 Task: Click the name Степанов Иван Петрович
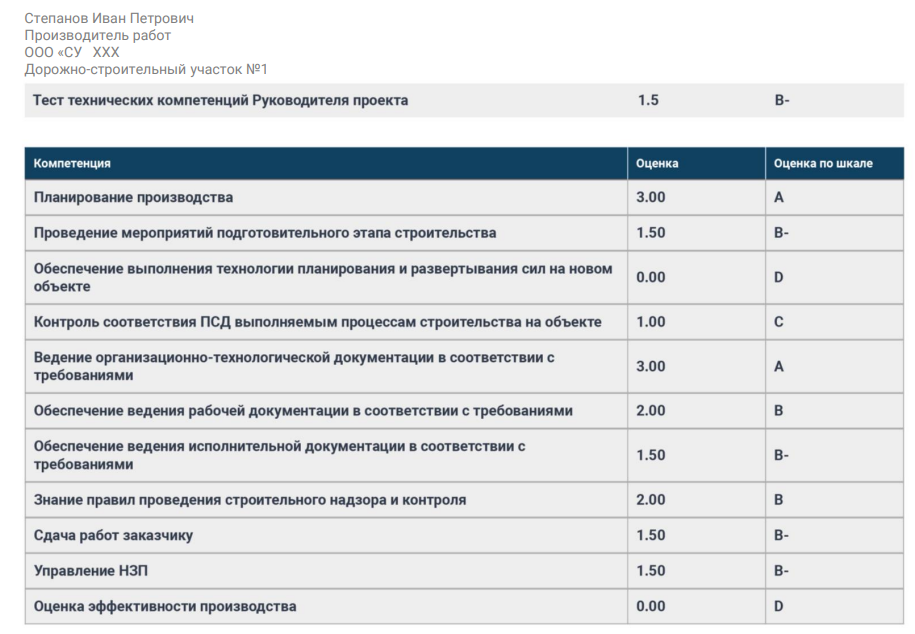(x=109, y=18)
